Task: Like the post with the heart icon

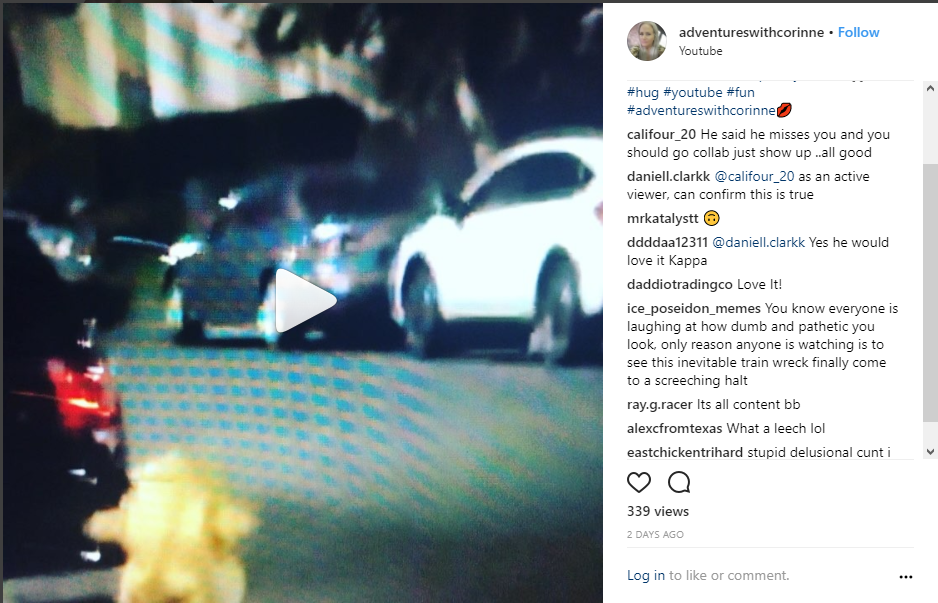Action: click(x=638, y=482)
